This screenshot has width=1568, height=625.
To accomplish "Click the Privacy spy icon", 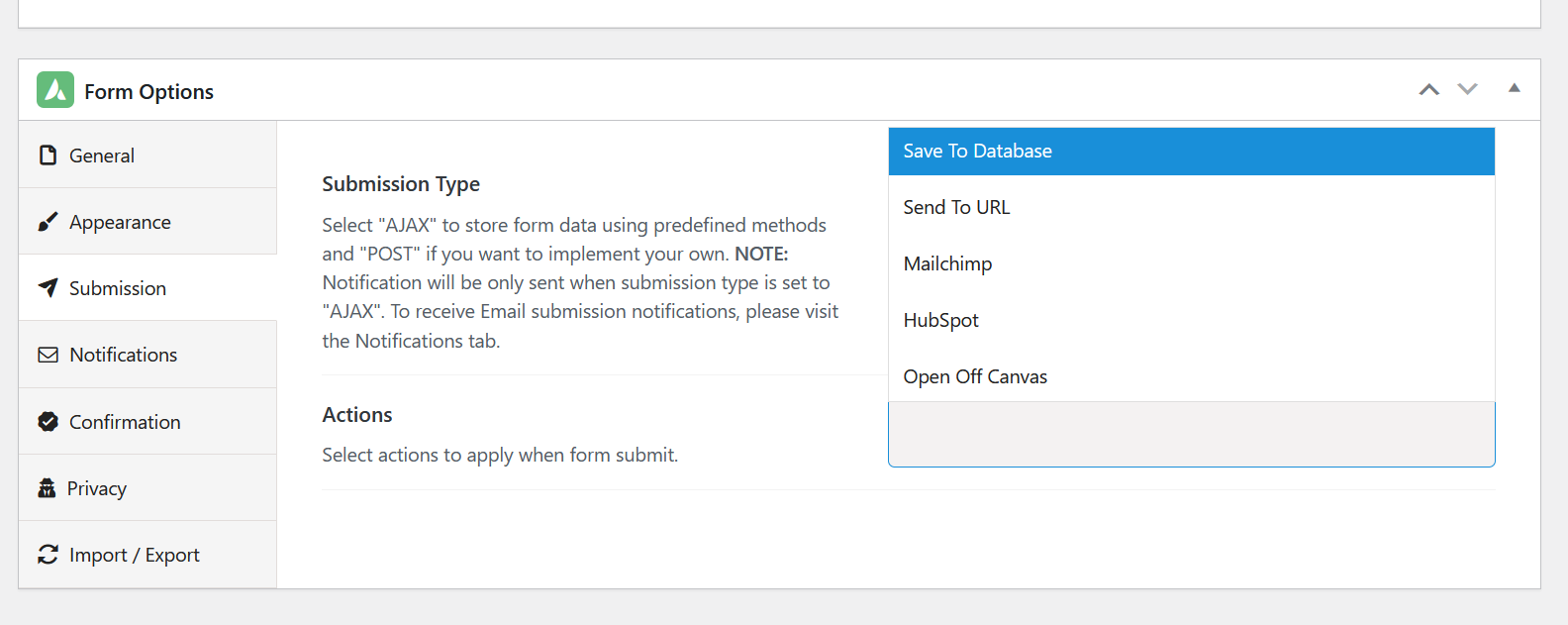I will (47, 488).
